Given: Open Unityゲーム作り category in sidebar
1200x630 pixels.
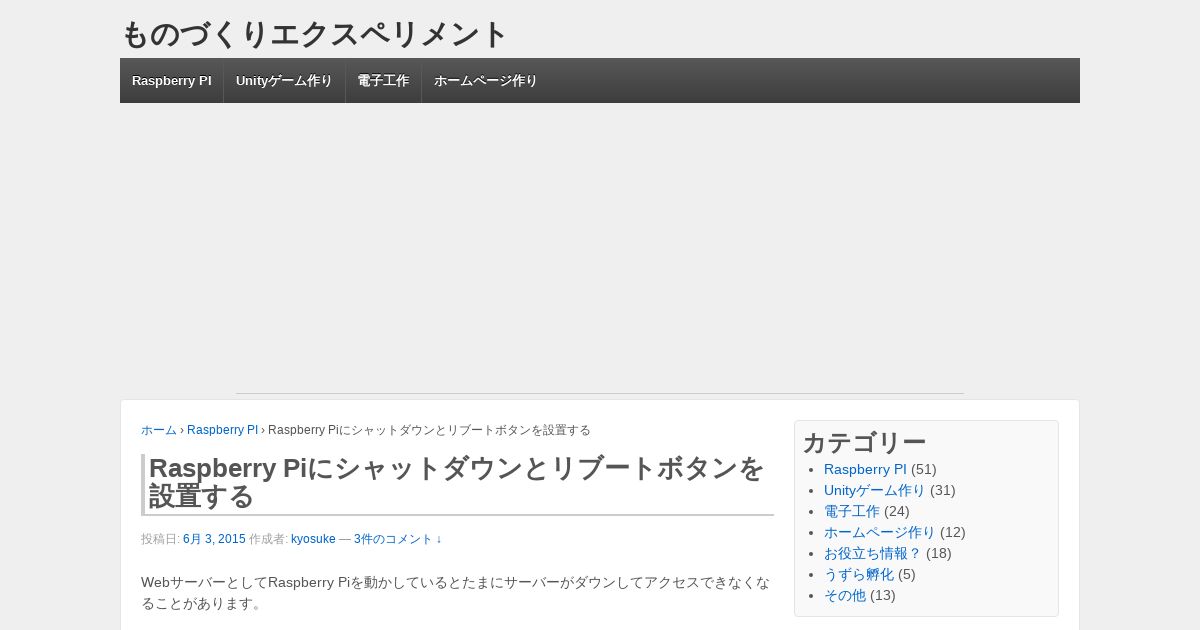Looking at the screenshot, I should coord(875,490).
